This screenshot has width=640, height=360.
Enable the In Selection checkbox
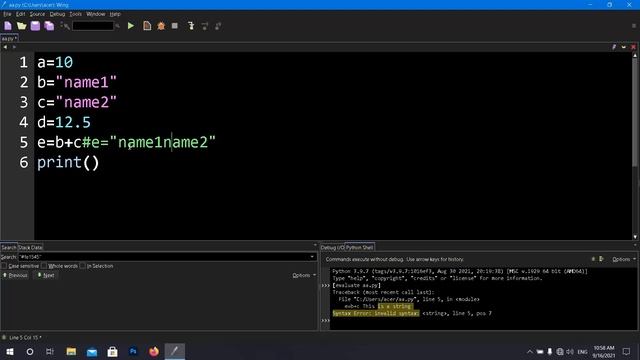point(82,266)
